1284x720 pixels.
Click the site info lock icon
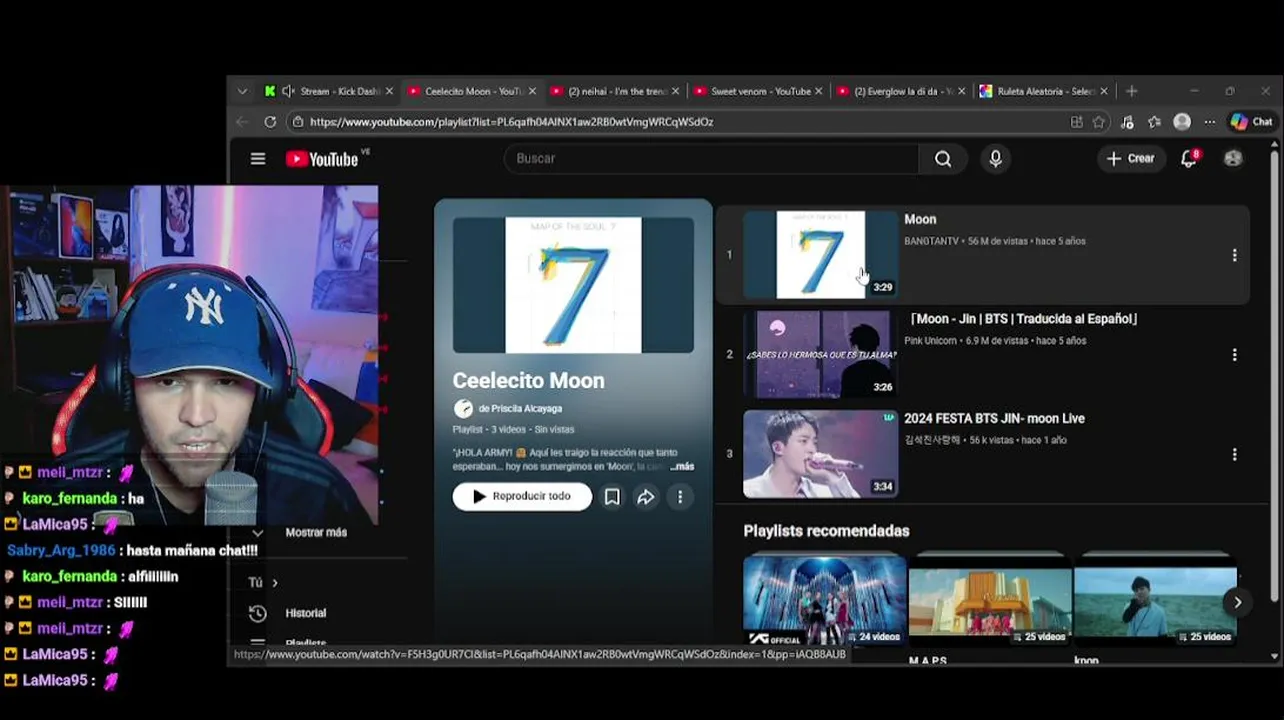point(297,122)
